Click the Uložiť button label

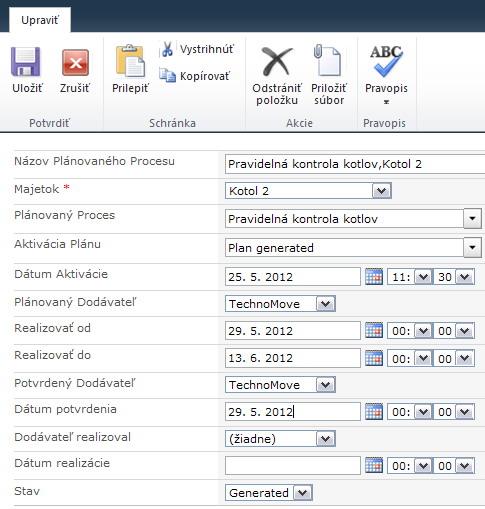click(x=27, y=88)
